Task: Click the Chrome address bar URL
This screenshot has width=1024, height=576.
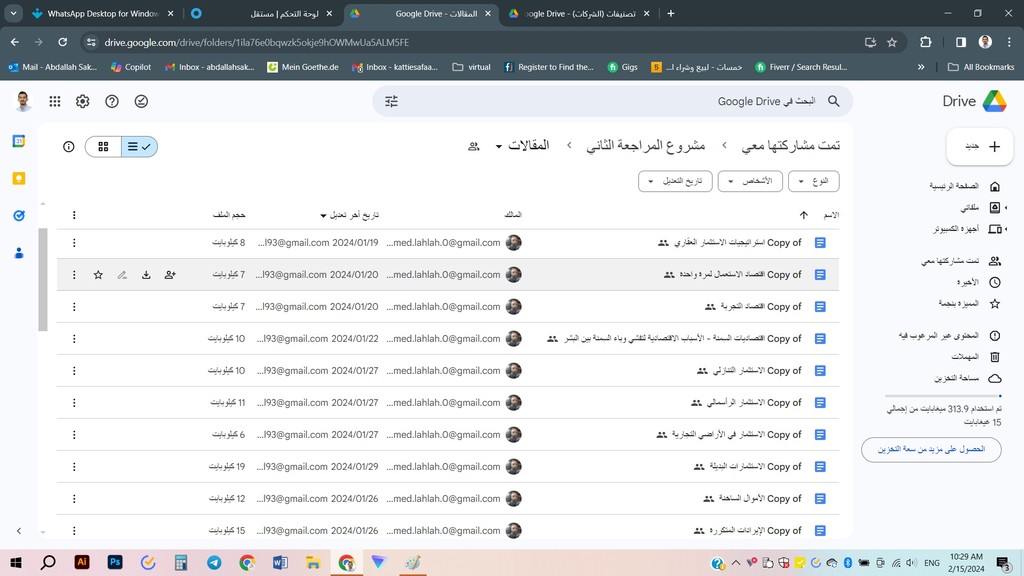Action: click(257, 42)
